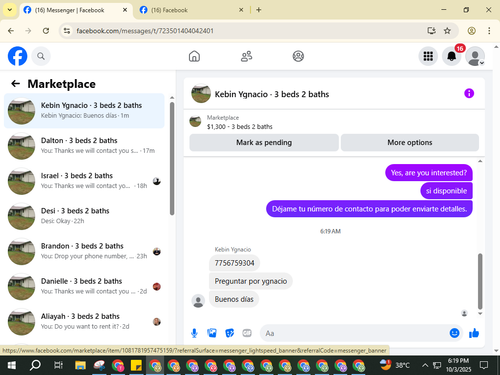Click the address bar URL
The image size is (500, 375).
pos(145,31)
